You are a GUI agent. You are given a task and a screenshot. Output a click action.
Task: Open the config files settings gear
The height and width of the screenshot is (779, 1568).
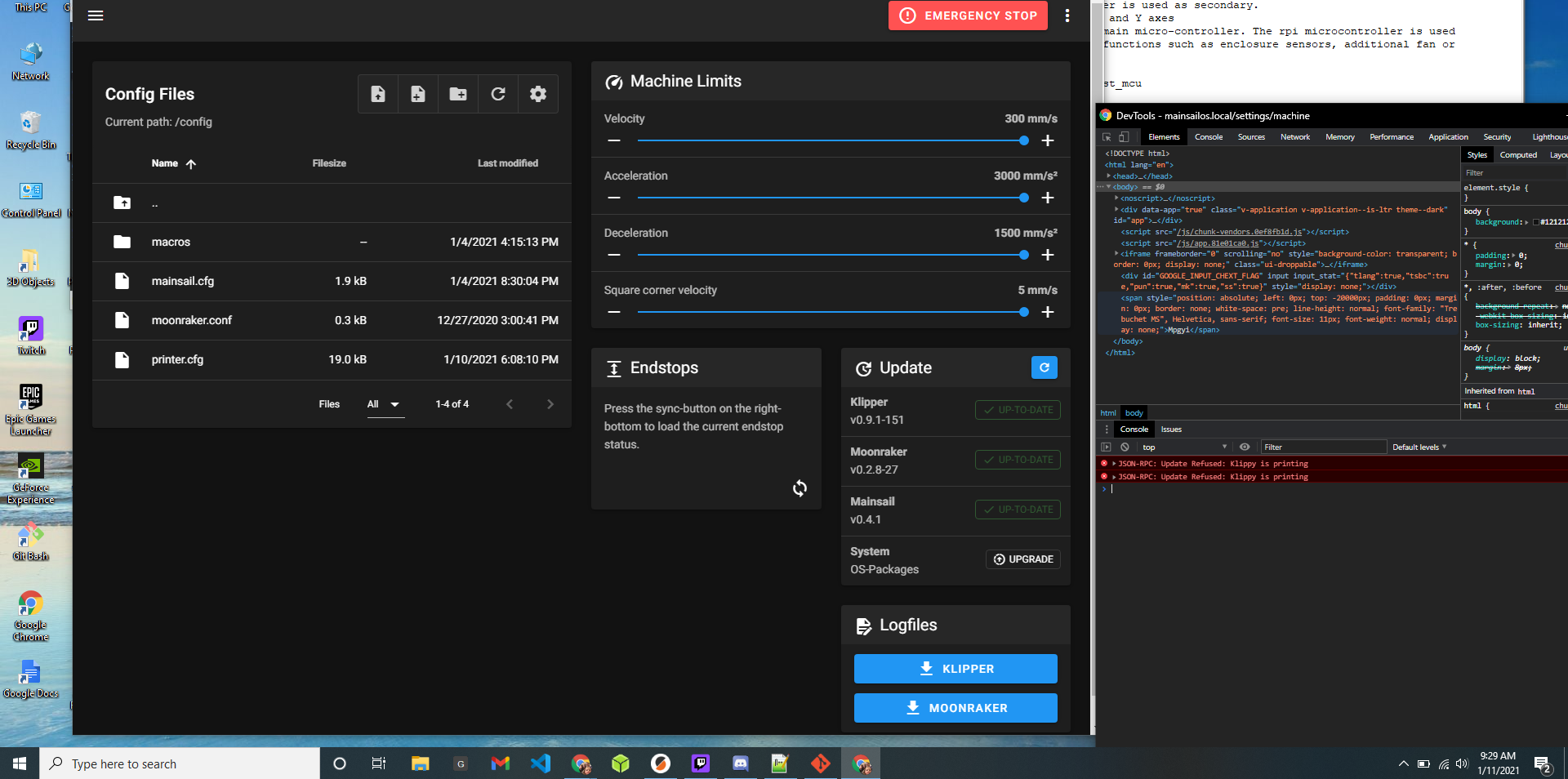tap(537, 94)
